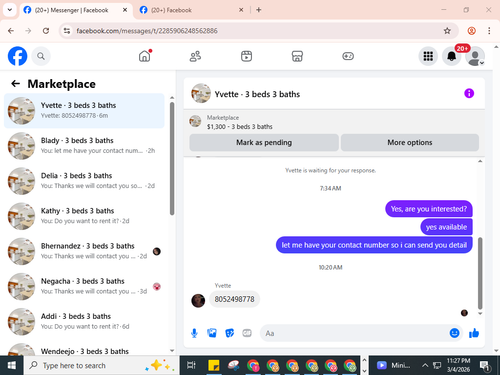The height and width of the screenshot is (375, 500).
Task: Open the Addi - 3 beds 3 baths conversation
Action: click(x=84, y=322)
